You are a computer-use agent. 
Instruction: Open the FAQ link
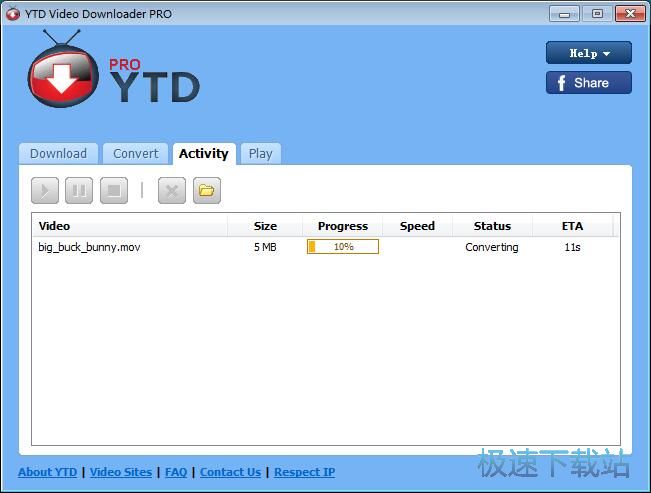tap(176, 472)
